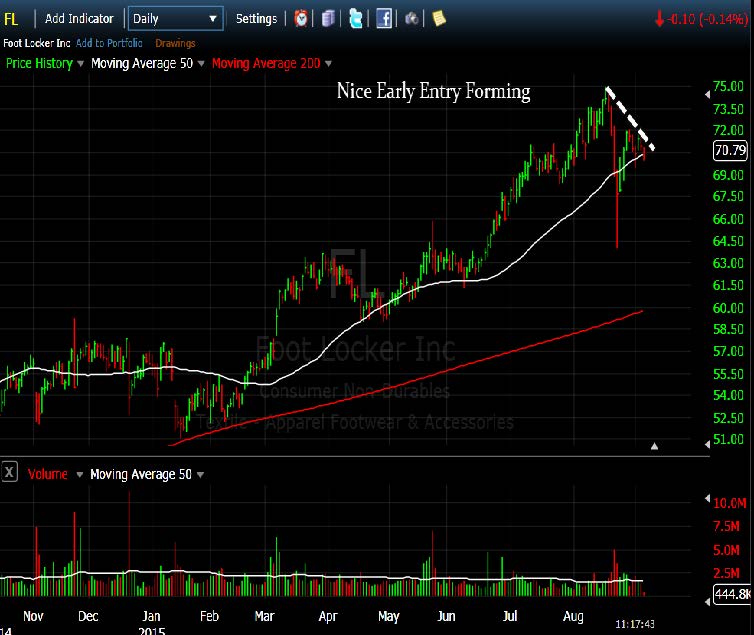Click the 10.0M volume axis label

[729, 503]
